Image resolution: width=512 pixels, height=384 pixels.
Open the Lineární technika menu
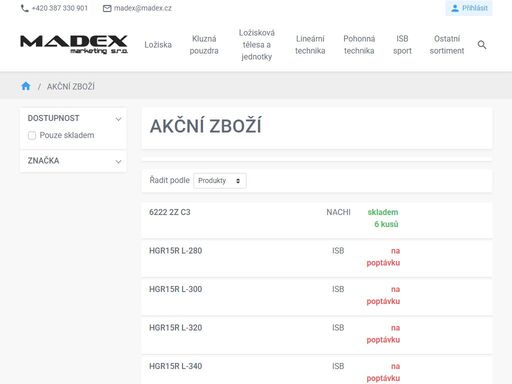[310, 45]
